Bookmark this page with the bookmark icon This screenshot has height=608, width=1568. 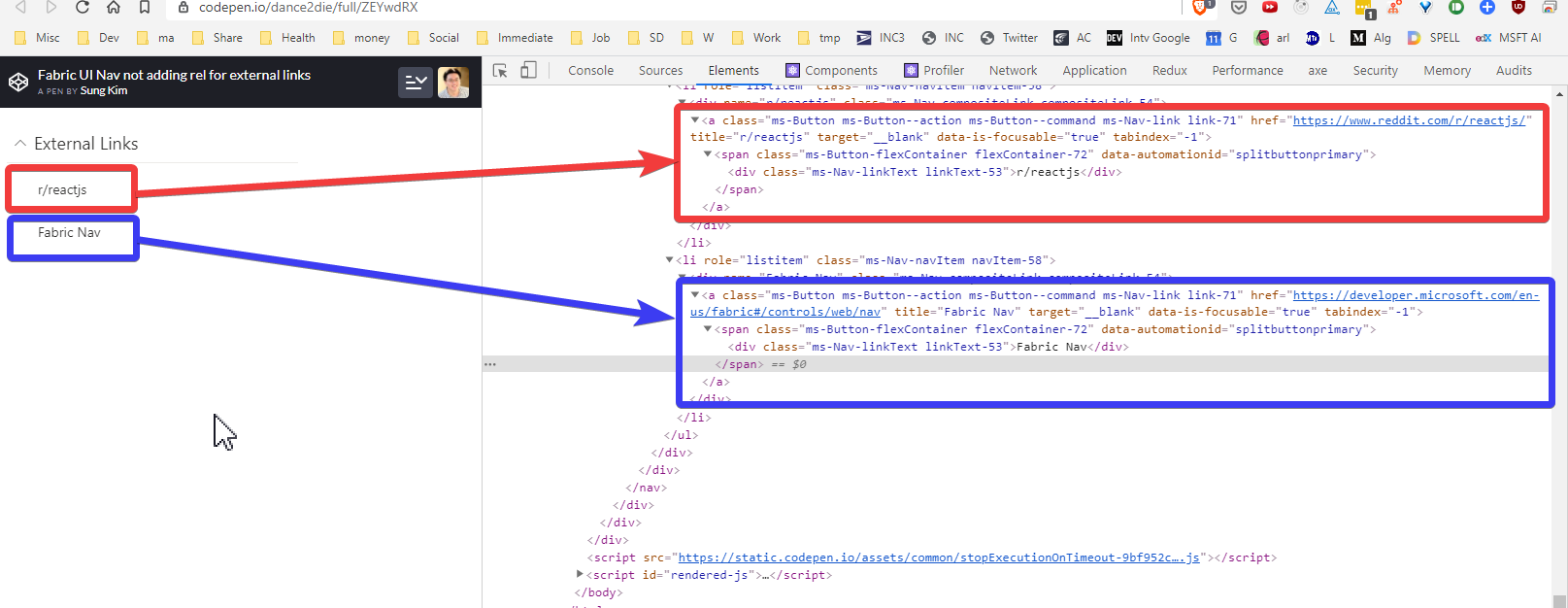click(145, 7)
